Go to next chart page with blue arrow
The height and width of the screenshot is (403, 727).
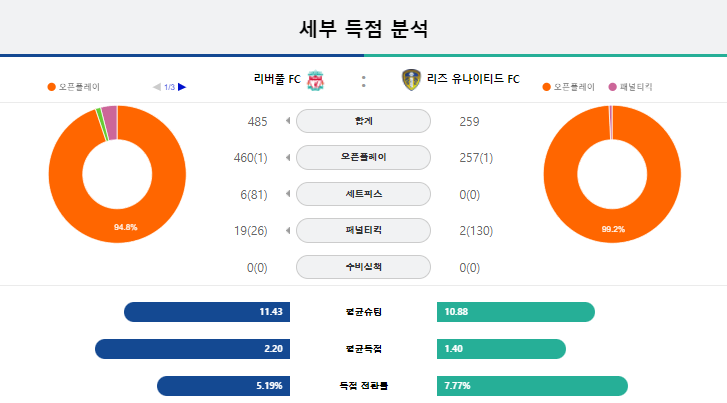coord(182,87)
